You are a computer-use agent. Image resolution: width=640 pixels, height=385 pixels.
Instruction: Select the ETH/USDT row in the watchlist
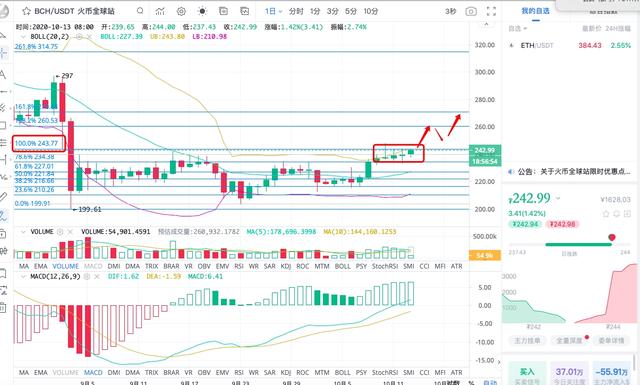pos(570,45)
